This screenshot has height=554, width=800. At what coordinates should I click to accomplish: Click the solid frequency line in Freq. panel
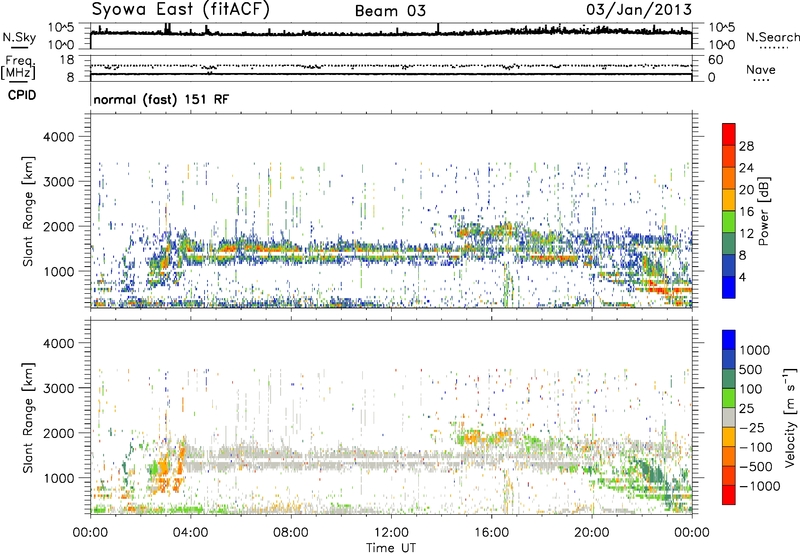click(391, 74)
